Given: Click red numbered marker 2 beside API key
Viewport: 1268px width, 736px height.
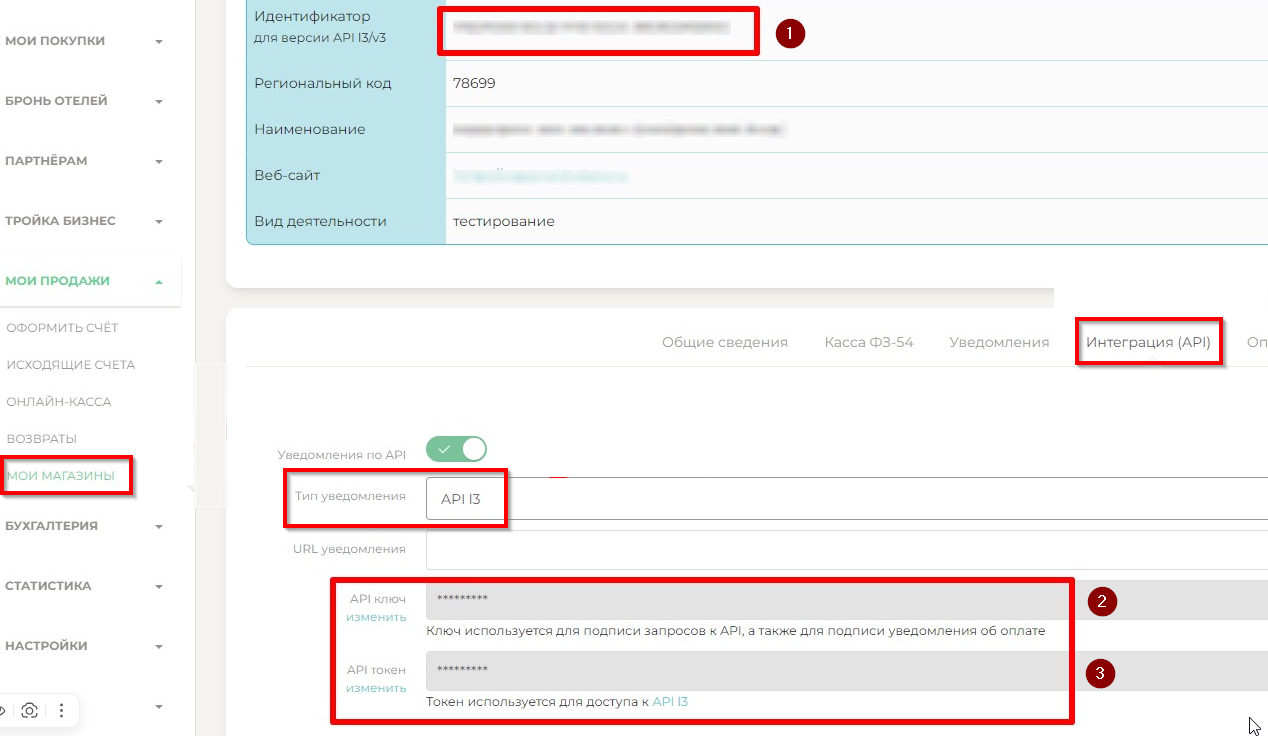Looking at the screenshot, I should click(x=1101, y=601).
